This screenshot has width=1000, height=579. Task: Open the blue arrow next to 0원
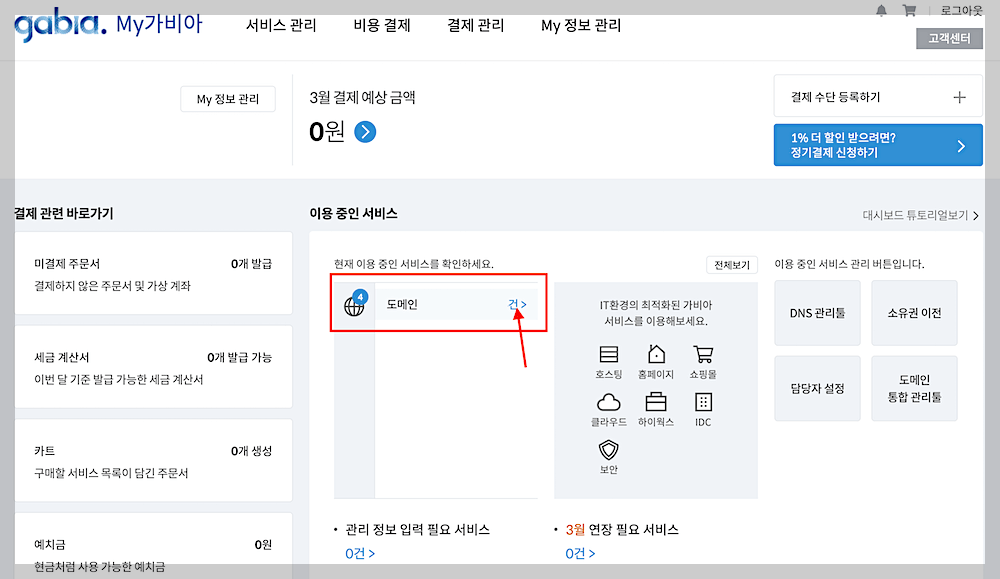(364, 131)
